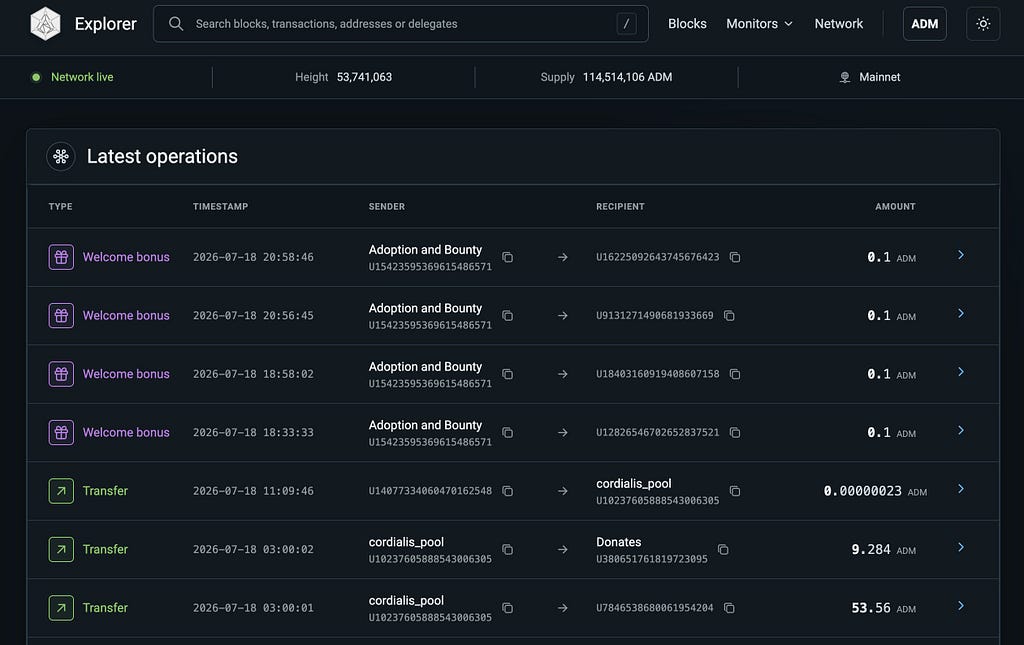Click the Mainnet network icon
Viewport: 1024px width, 645px height.
844,77
